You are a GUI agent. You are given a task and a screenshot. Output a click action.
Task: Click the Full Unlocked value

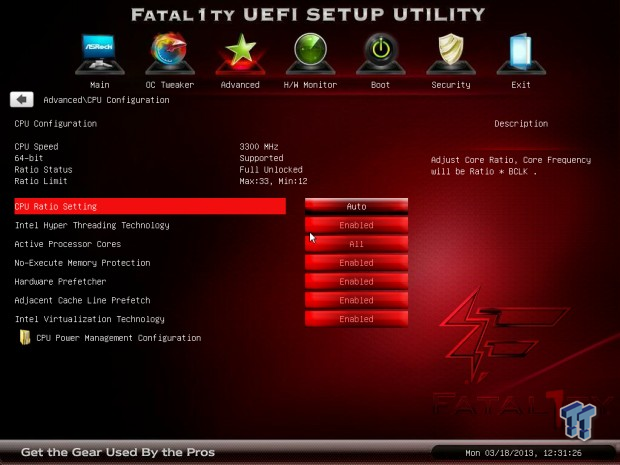(271, 170)
